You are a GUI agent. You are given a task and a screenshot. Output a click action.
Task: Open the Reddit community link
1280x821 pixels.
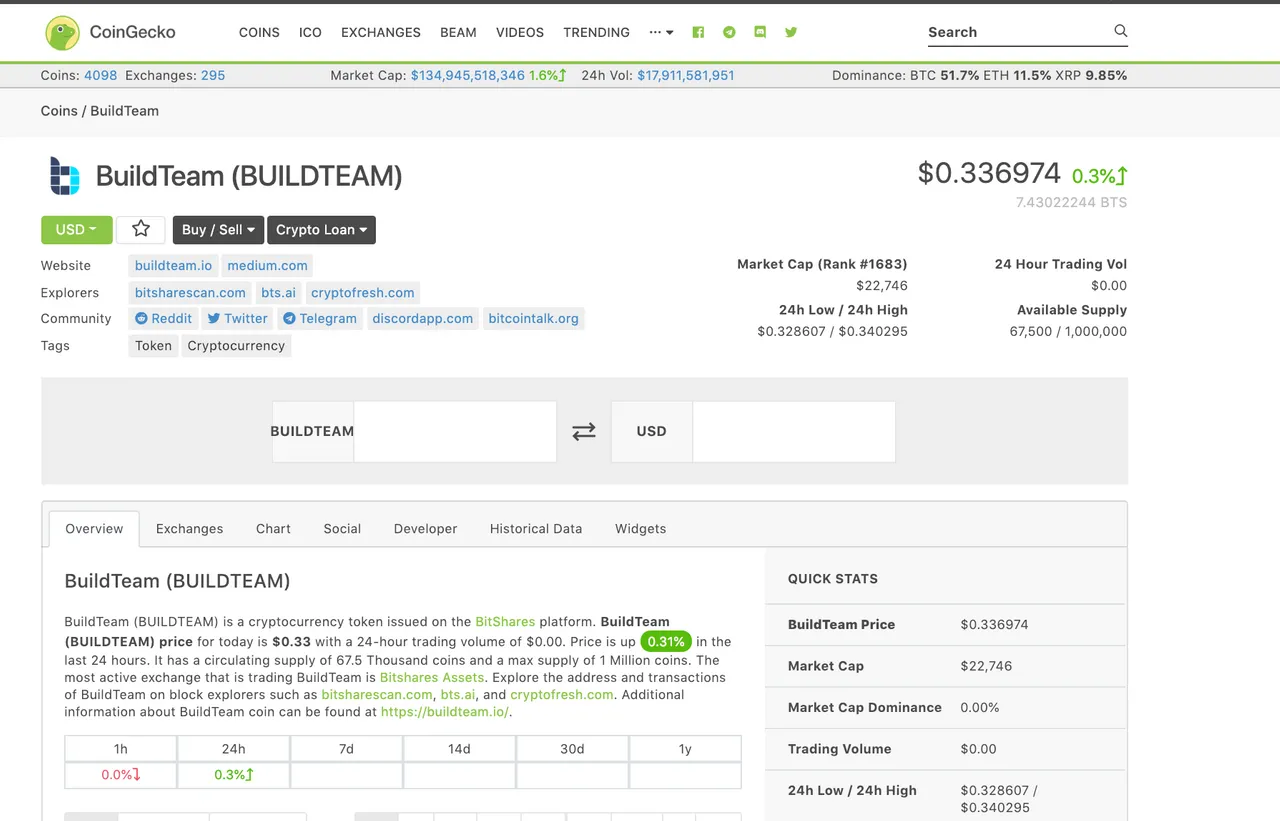pyautogui.click(x=164, y=318)
